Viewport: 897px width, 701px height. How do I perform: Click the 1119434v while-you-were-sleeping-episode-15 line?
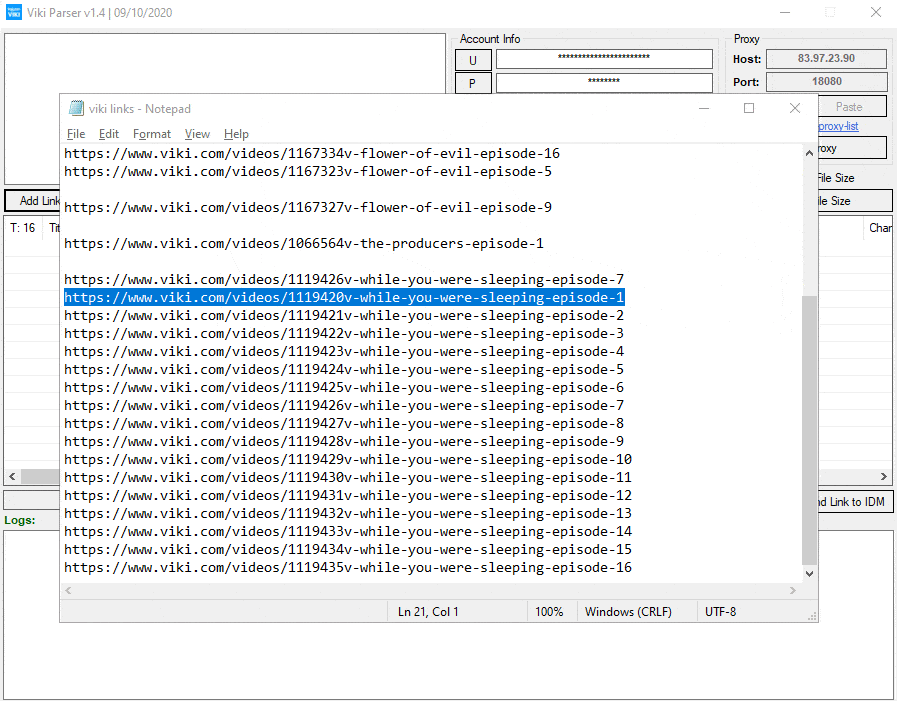tap(348, 550)
